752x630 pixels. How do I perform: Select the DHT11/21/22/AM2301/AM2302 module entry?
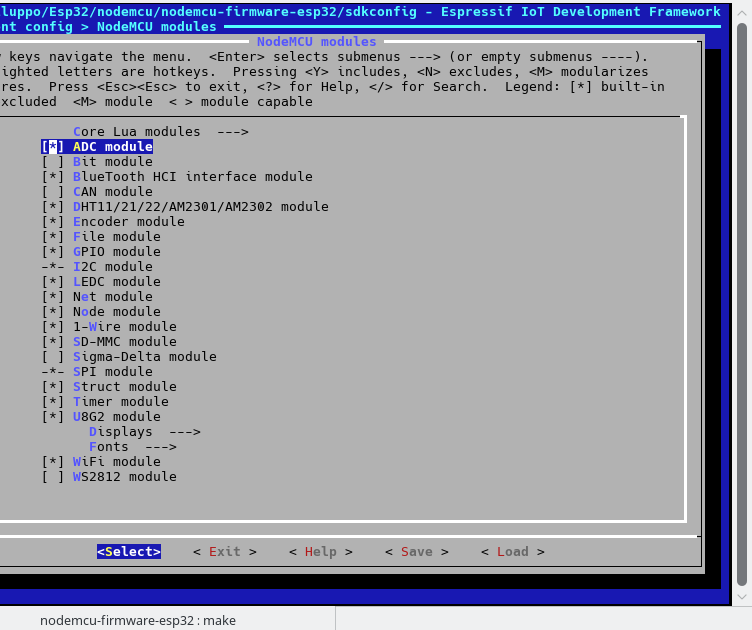tap(200, 207)
